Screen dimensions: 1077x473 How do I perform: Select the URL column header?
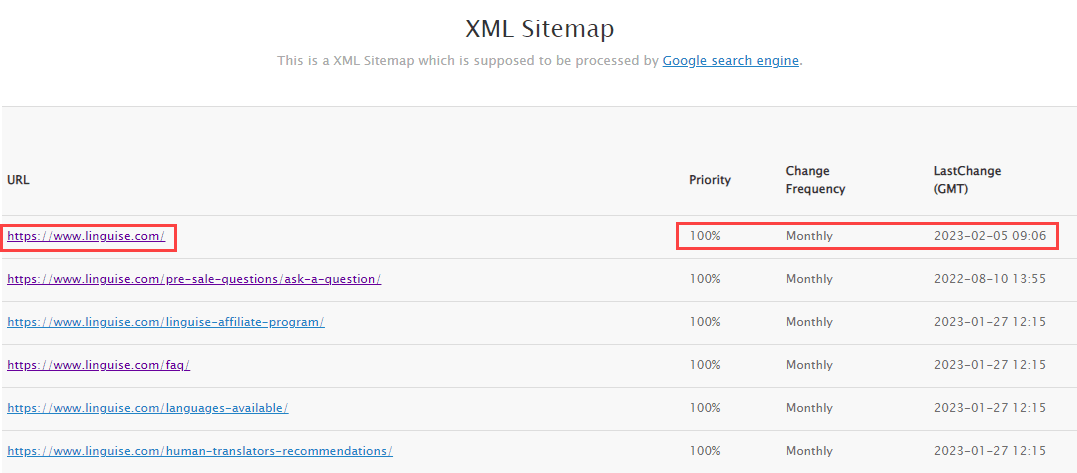[19, 180]
